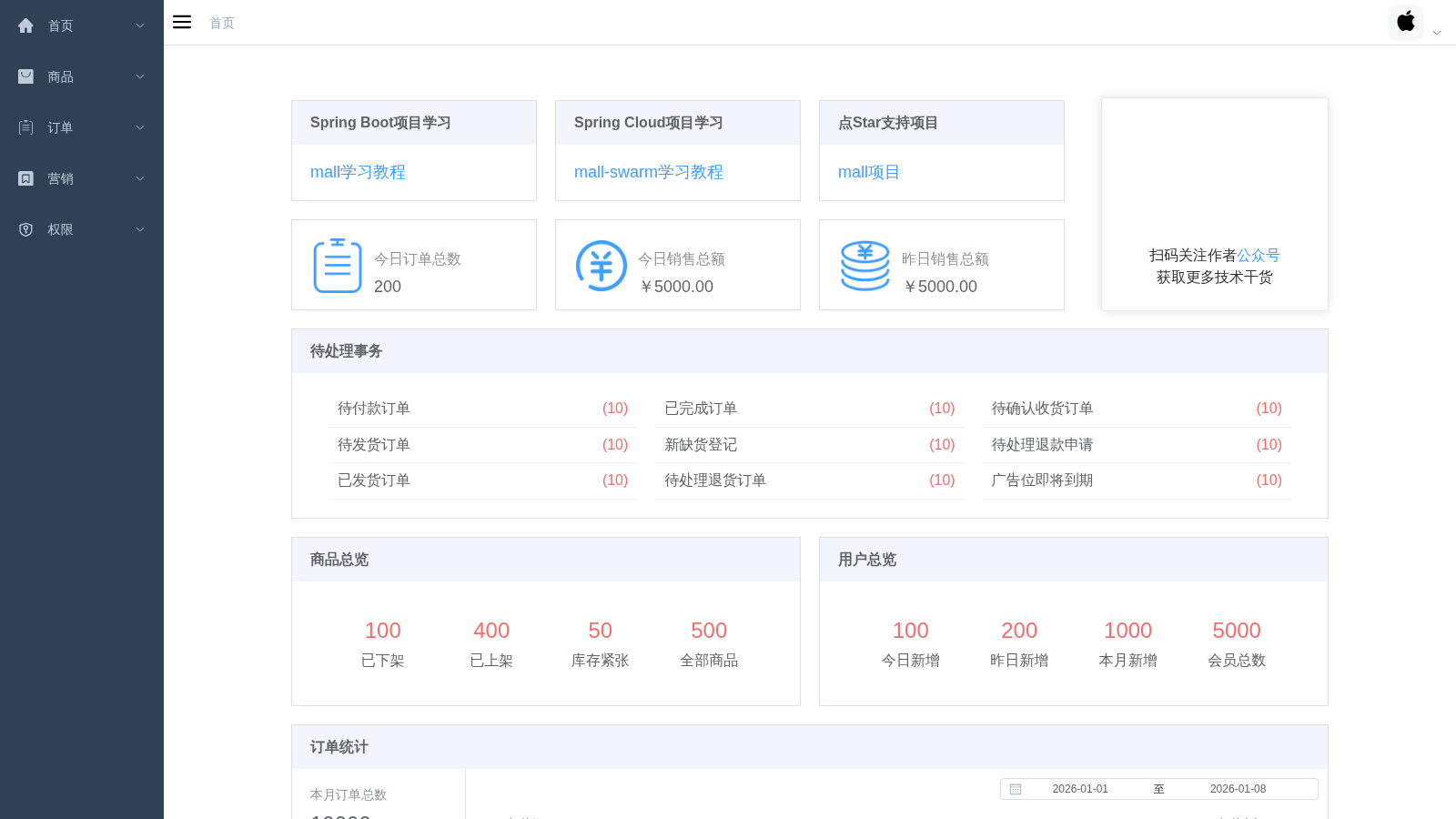The height and width of the screenshot is (819, 1456).
Task: Open the 营销 sidebar menu item
Action: coord(82,178)
